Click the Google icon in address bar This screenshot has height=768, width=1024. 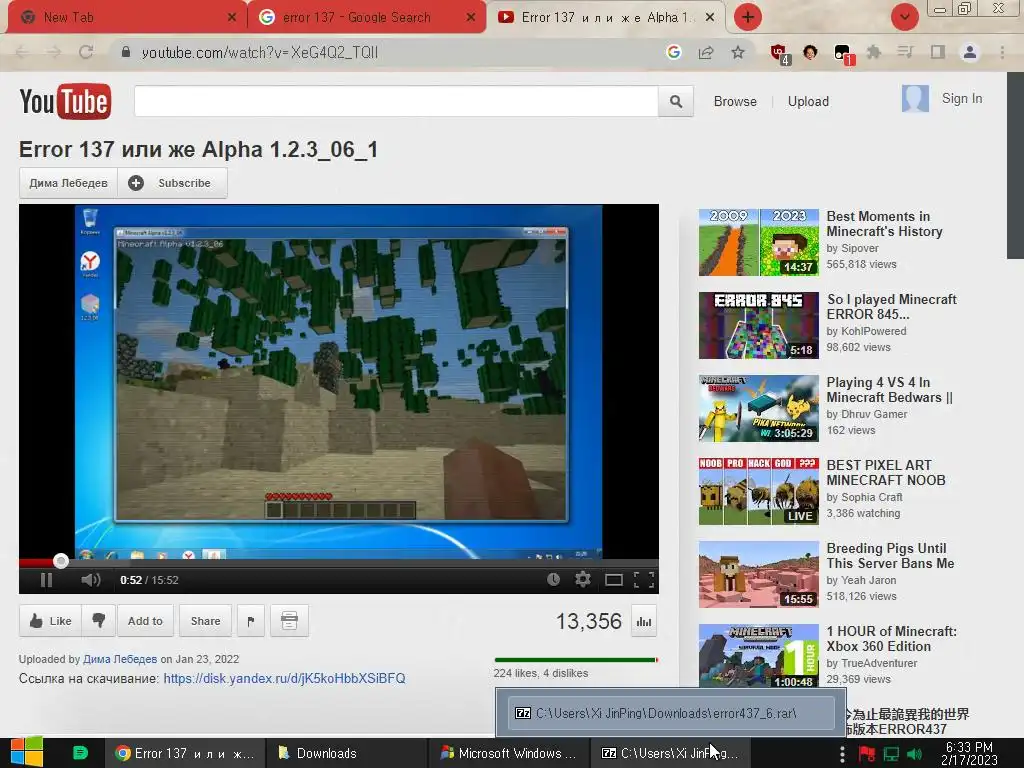pyautogui.click(x=674, y=52)
